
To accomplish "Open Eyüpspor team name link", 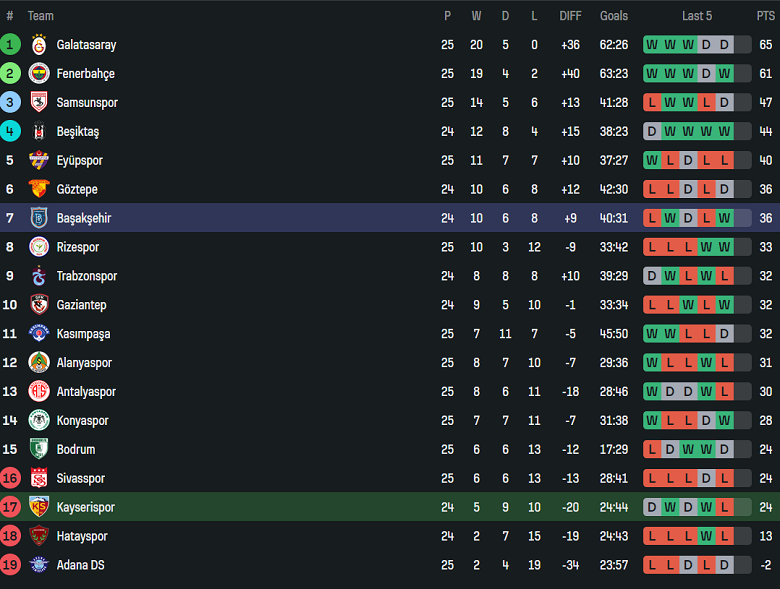I will point(80,161).
